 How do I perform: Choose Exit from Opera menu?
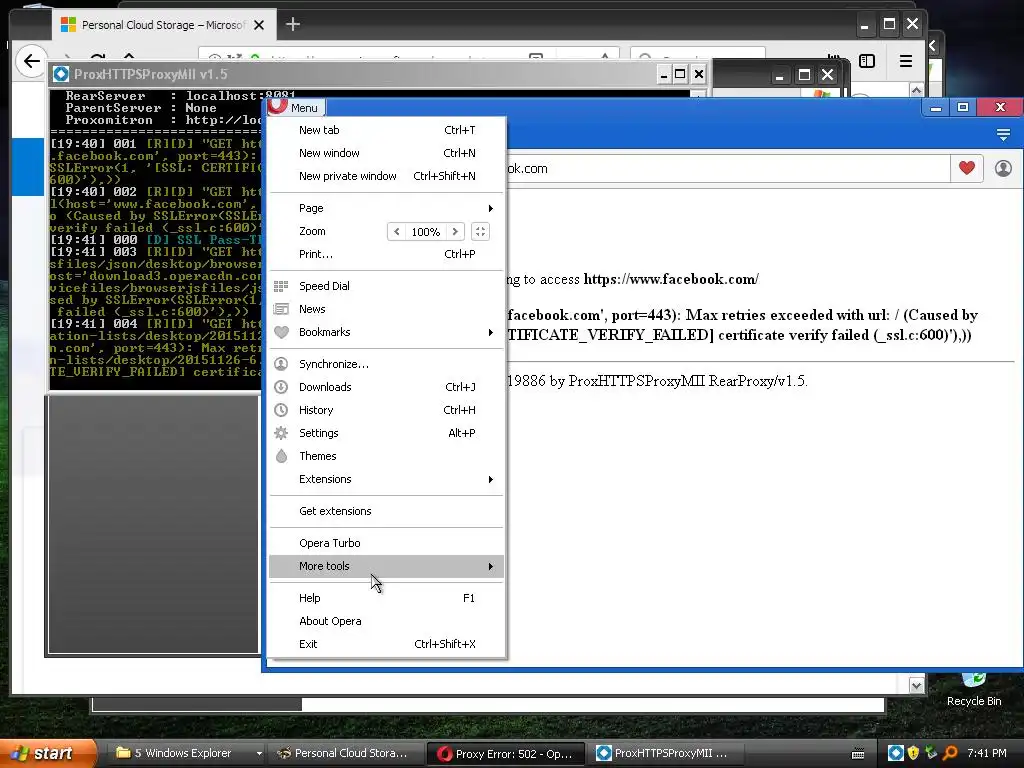(x=387, y=644)
